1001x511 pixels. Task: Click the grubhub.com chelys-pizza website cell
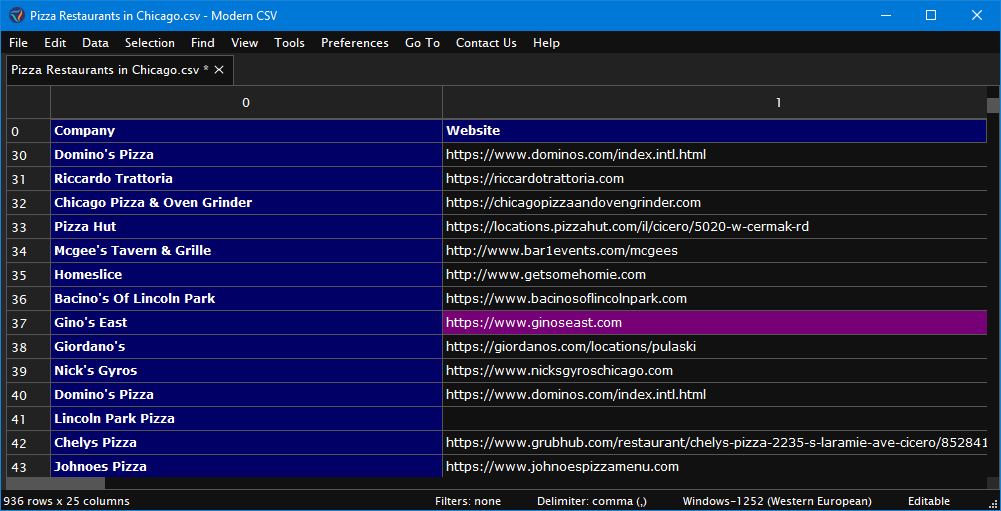coord(714,443)
